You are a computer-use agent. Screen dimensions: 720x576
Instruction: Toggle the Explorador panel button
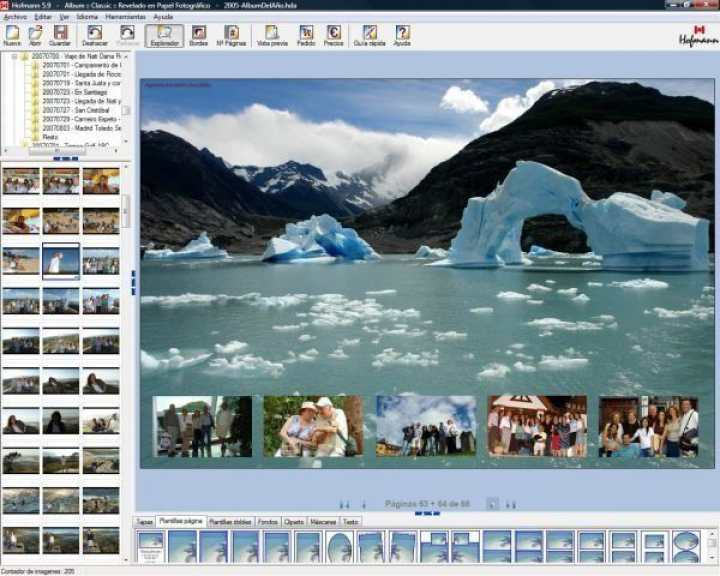coord(164,36)
